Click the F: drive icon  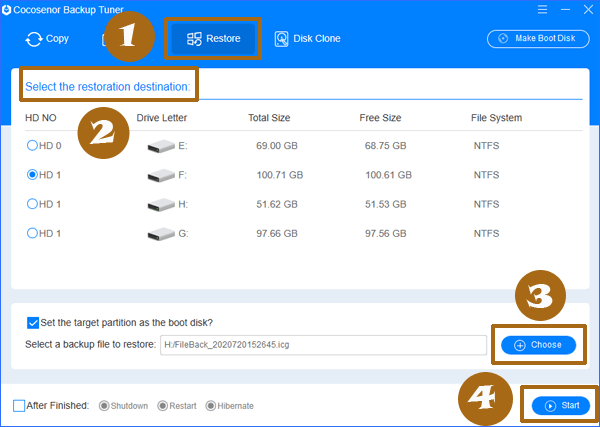[x=161, y=175]
